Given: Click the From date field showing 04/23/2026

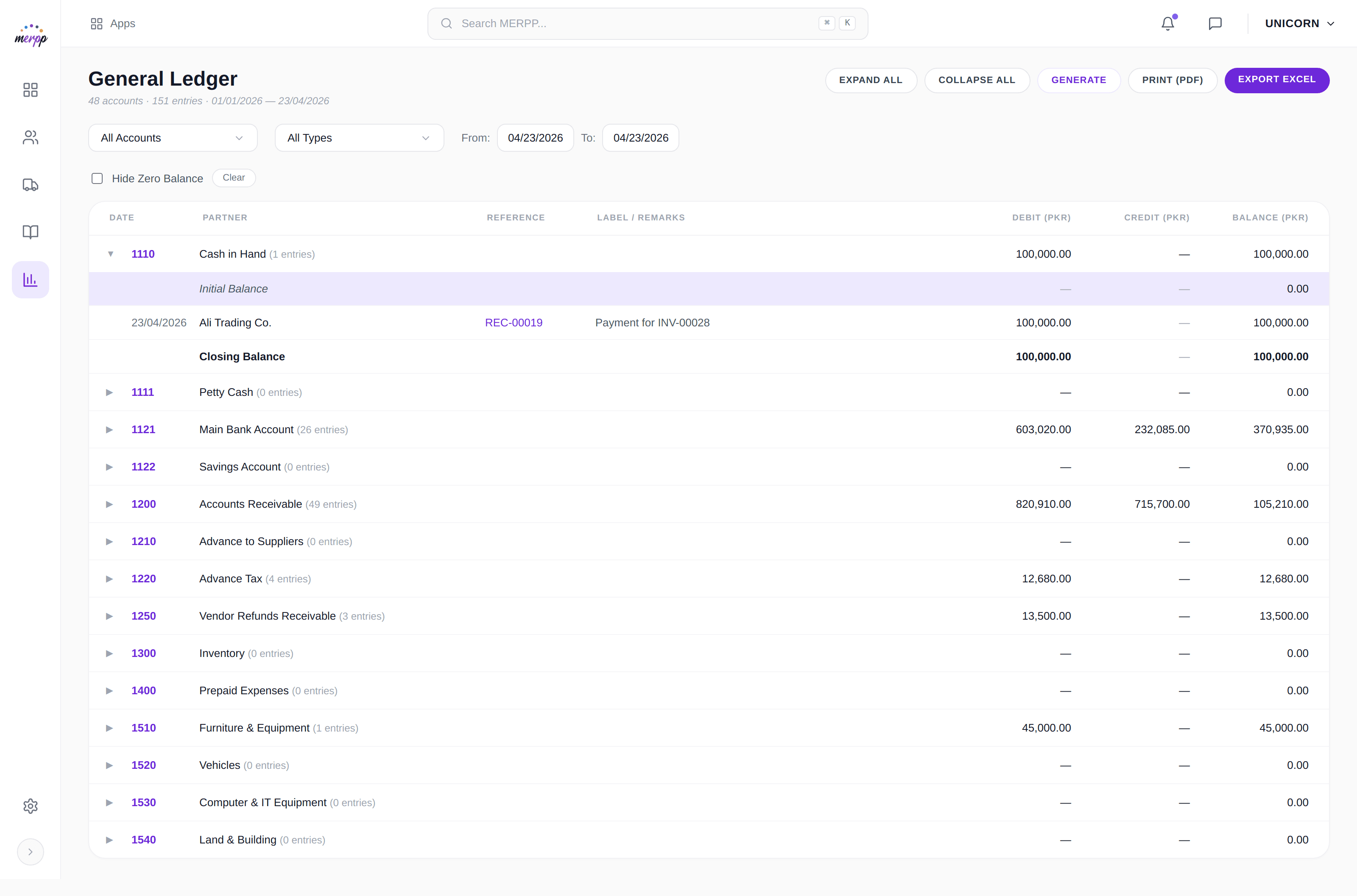Looking at the screenshot, I should 535,137.
